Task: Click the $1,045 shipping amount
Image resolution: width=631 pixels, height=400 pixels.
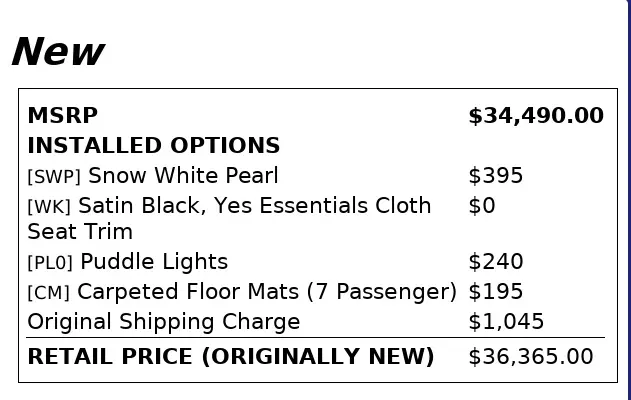Action: pyautogui.click(x=506, y=322)
